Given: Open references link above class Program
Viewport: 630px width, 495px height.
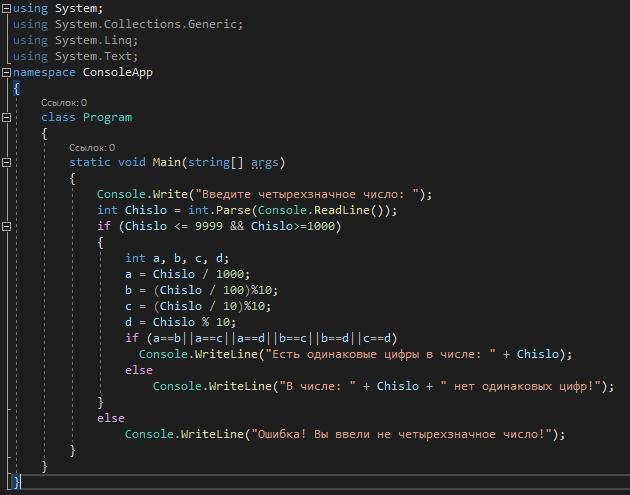Looking at the screenshot, I should pos(64,103).
